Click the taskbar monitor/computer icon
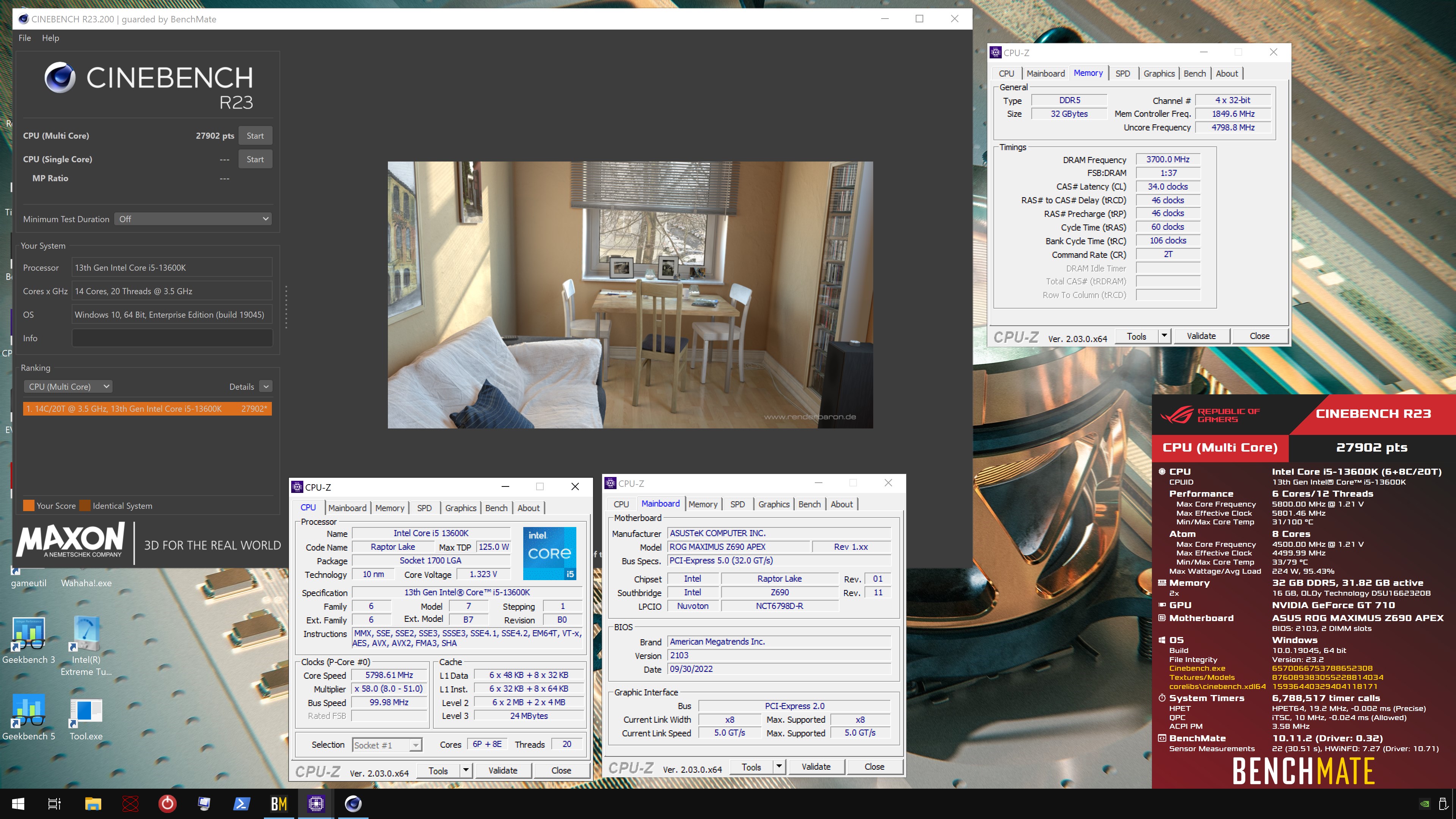Image resolution: width=1456 pixels, height=819 pixels. 204,803
